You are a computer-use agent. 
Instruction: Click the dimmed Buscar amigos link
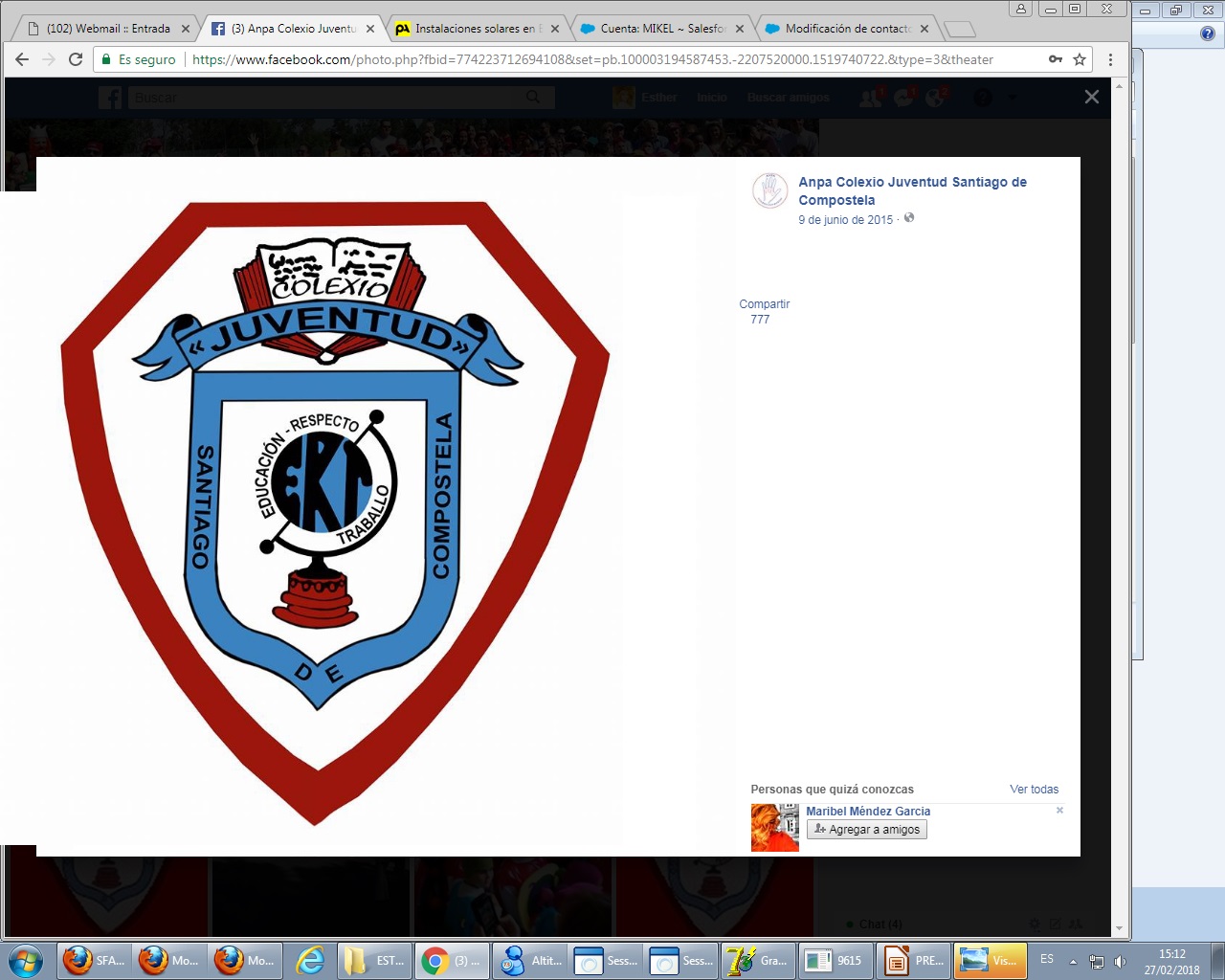pos(789,98)
